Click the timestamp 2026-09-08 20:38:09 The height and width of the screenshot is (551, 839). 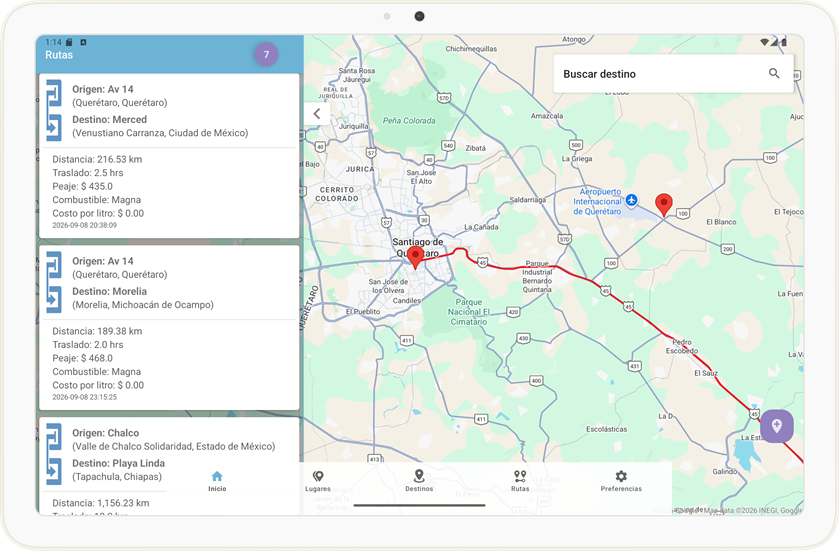pos(85,225)
